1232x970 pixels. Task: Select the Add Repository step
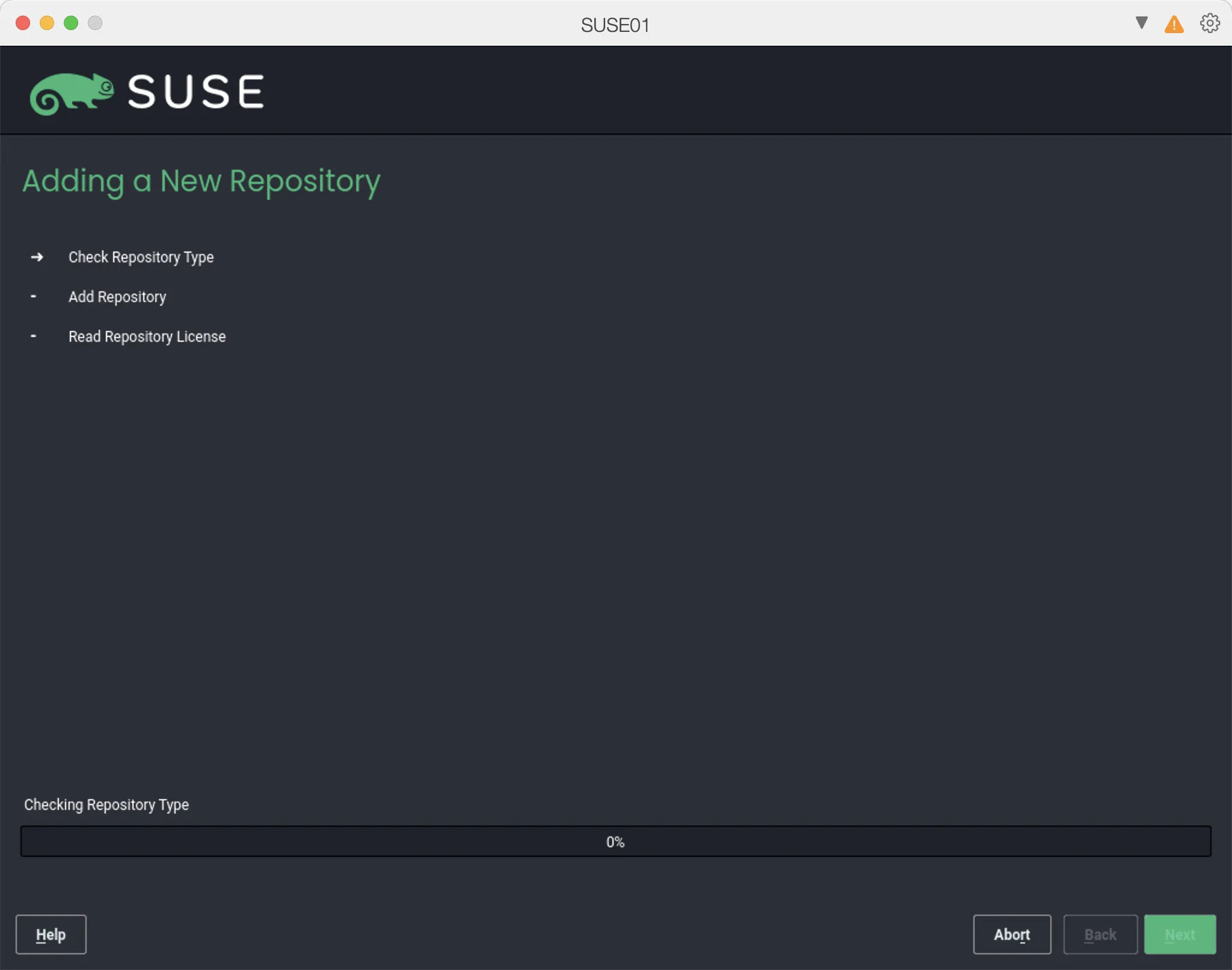117,296
